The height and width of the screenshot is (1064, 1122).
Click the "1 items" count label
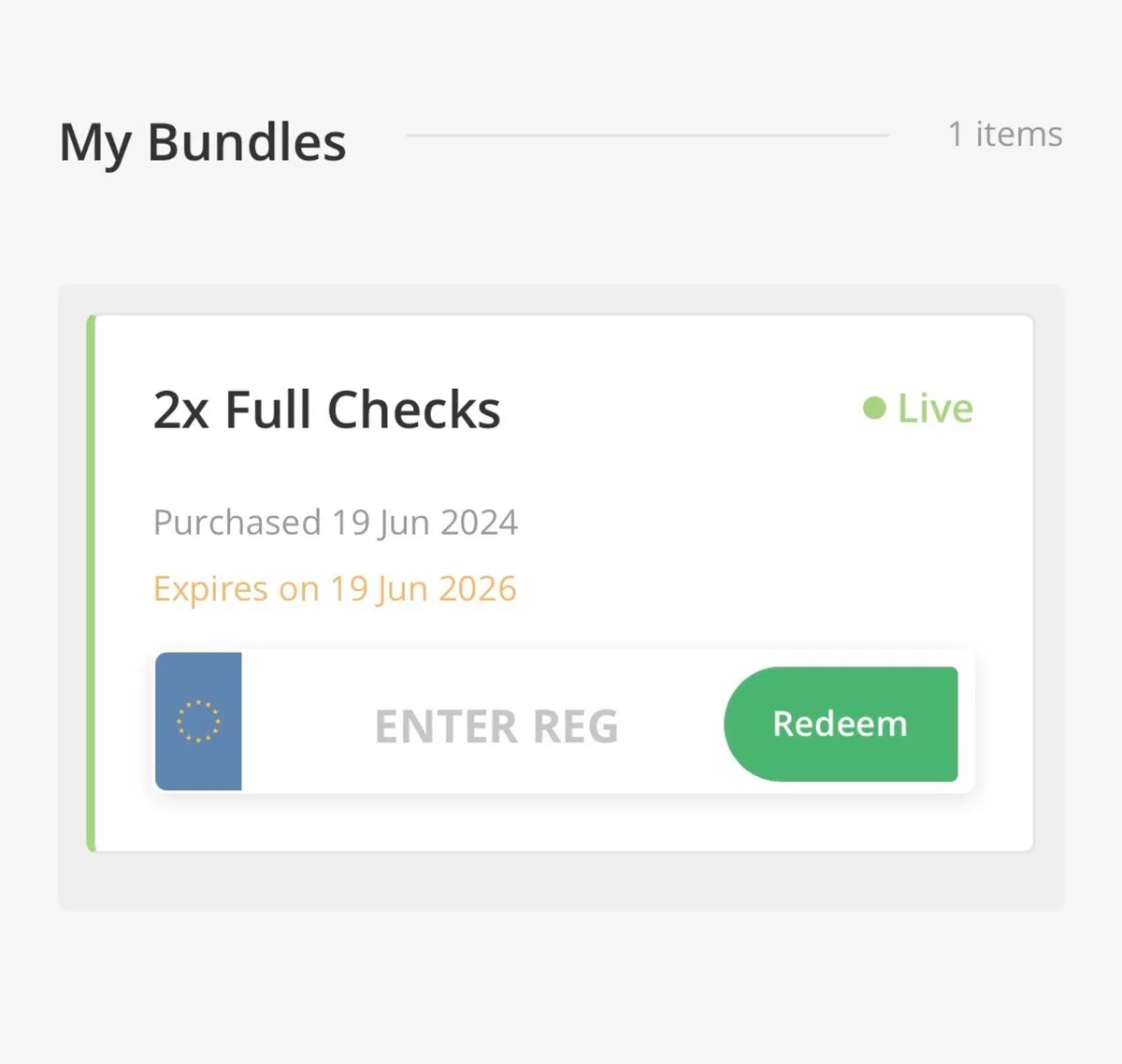coord(1005,134)
